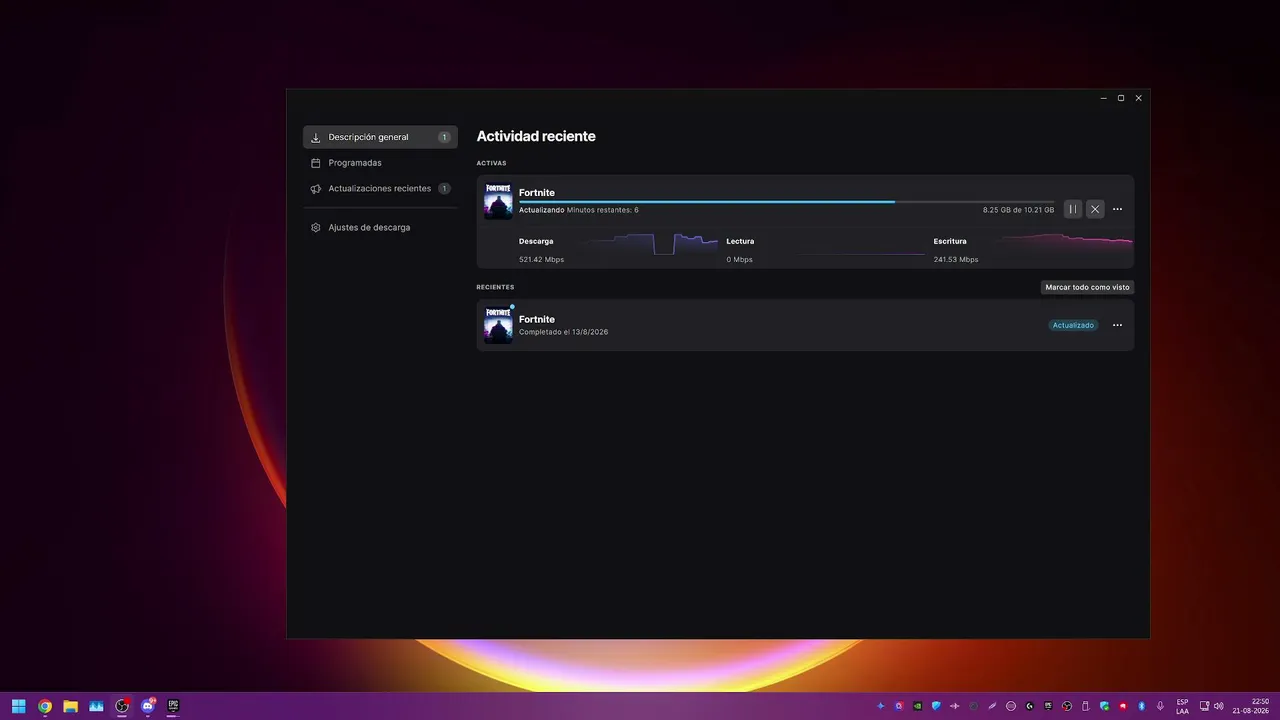Click the Epic Games icon in the system tray
1280x720 pixels.
pos(1048,706)
